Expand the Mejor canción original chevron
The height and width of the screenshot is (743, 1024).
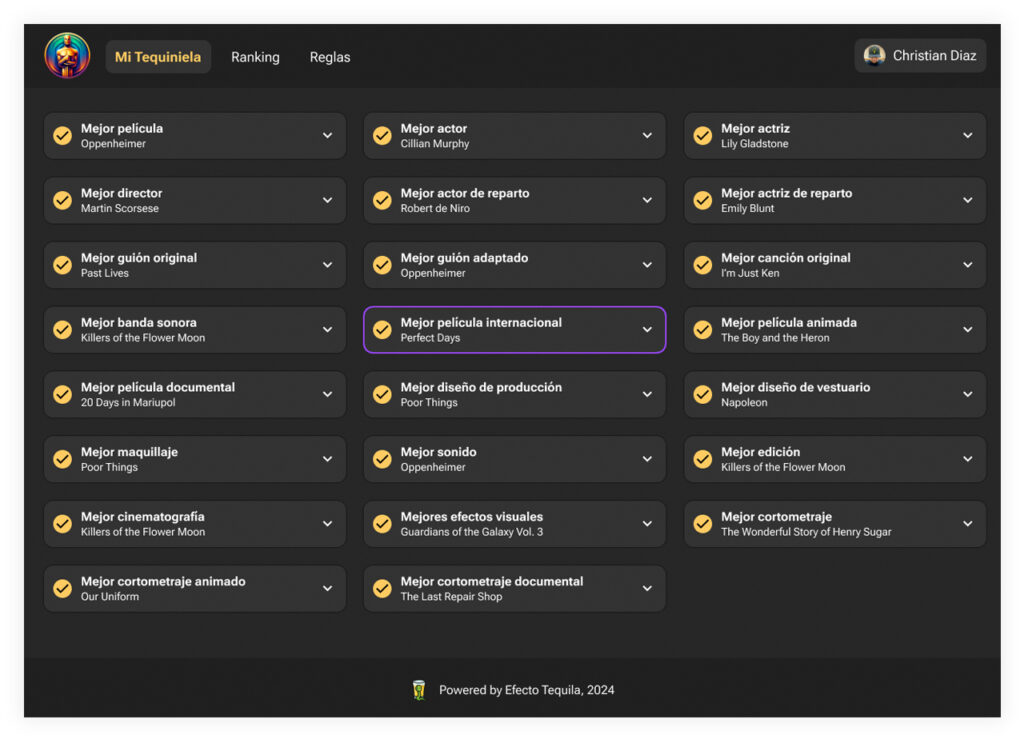pyautogui.click(x=967, y=265)
